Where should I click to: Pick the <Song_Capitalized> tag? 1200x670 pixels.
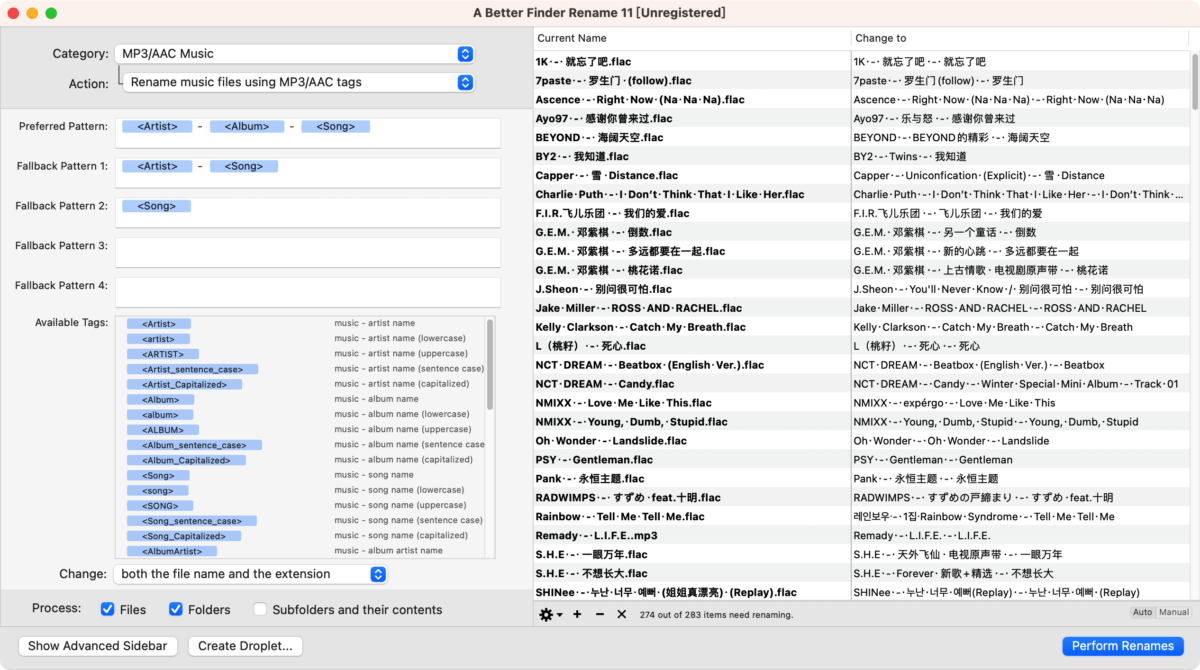(x=183, y=536)
